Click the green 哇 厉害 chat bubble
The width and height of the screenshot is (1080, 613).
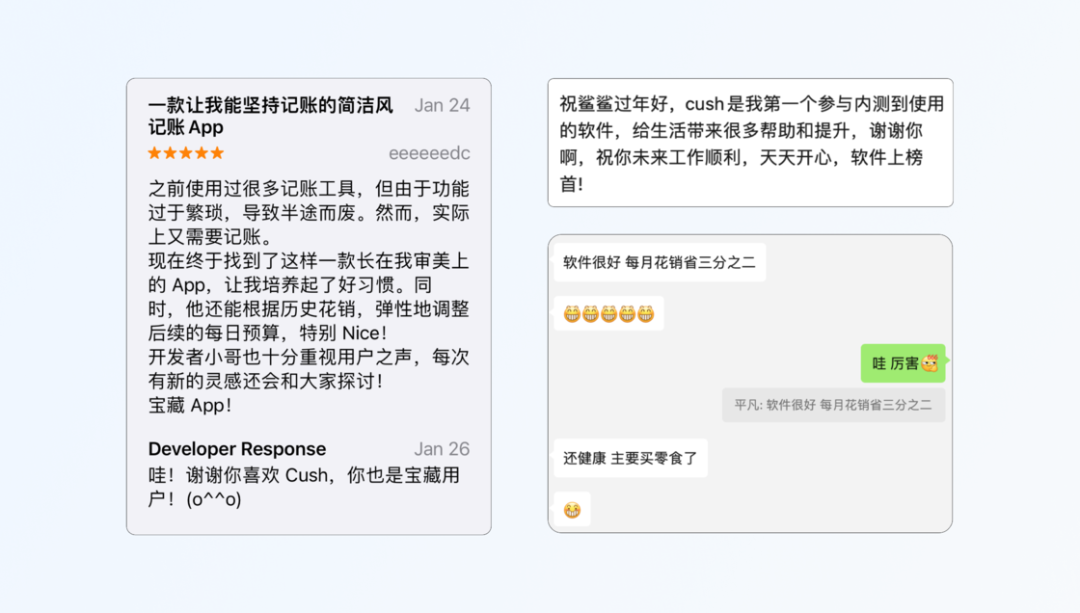tap(903, 363)
